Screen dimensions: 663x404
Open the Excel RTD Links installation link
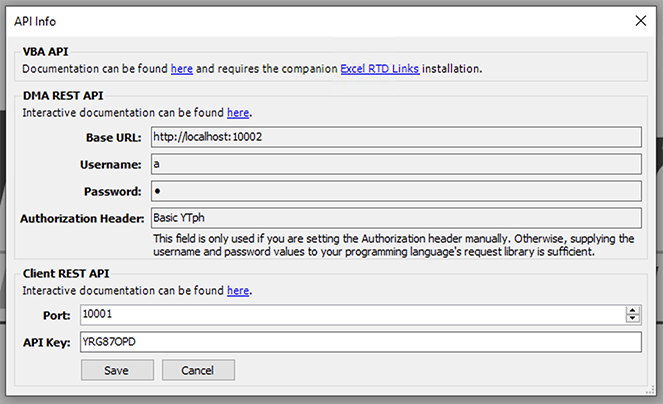tap(380, 69)
